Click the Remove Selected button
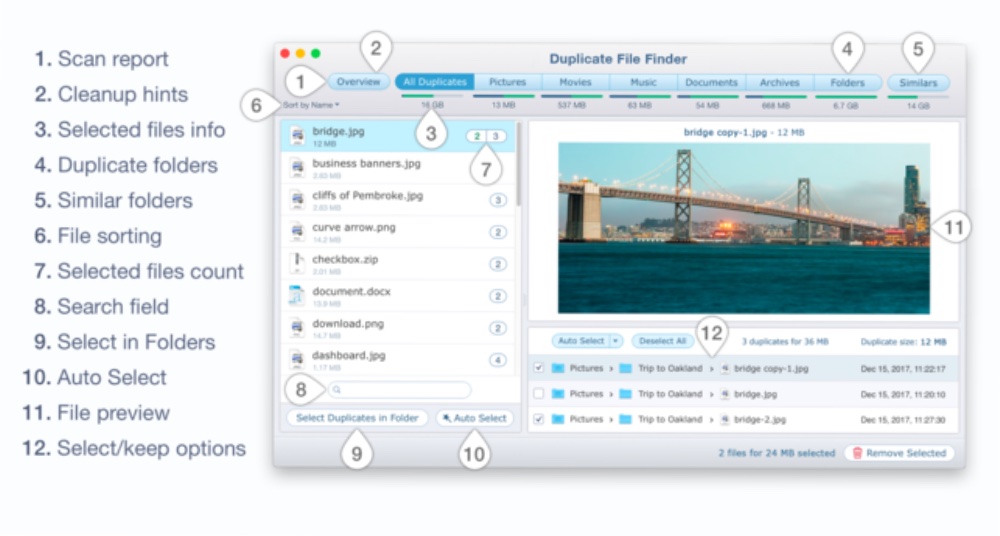This screenshot has width=1000, height=536. (899, 453)
